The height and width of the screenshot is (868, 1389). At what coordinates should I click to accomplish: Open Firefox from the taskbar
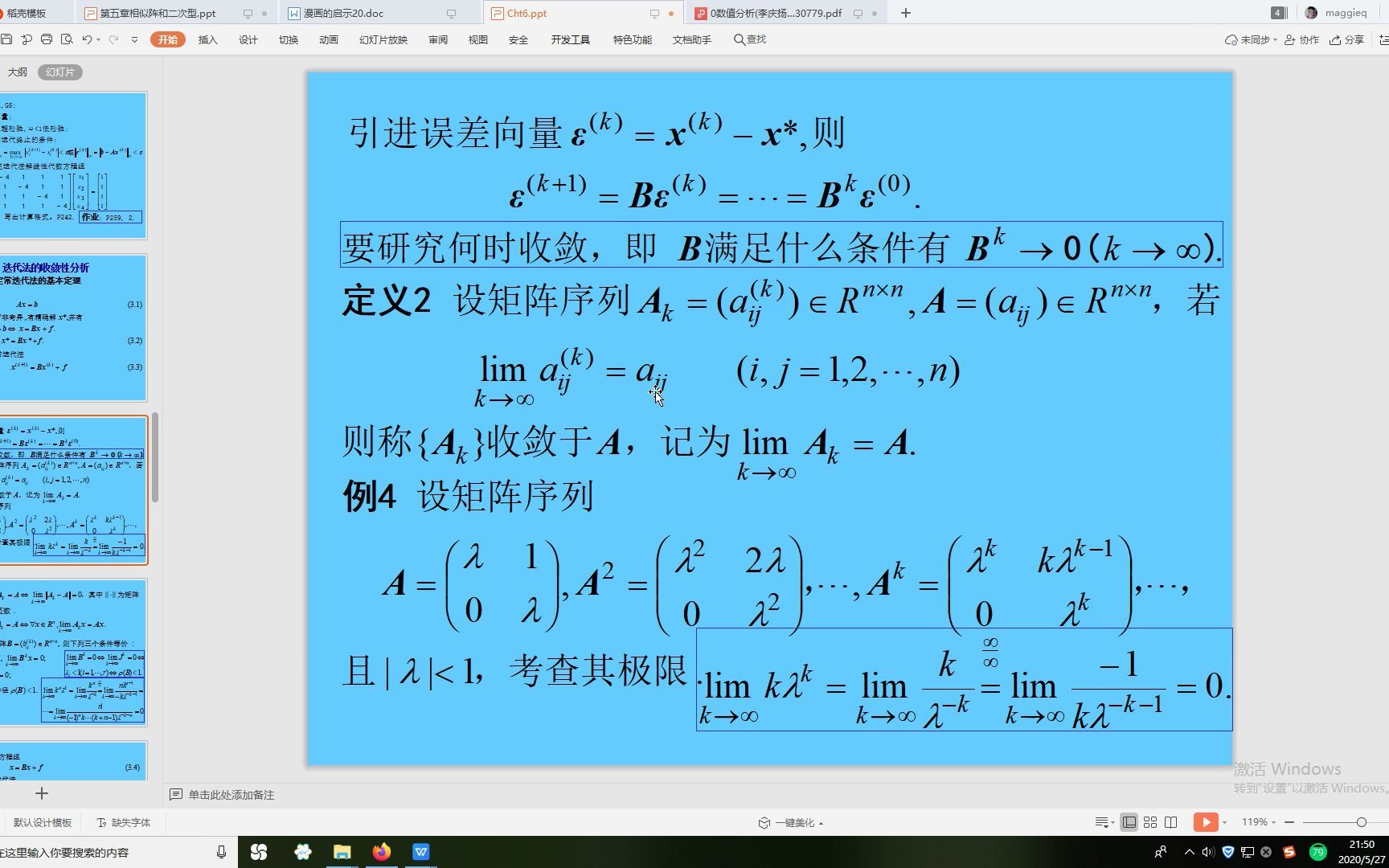pyautogui.click(x=382, y=852)
